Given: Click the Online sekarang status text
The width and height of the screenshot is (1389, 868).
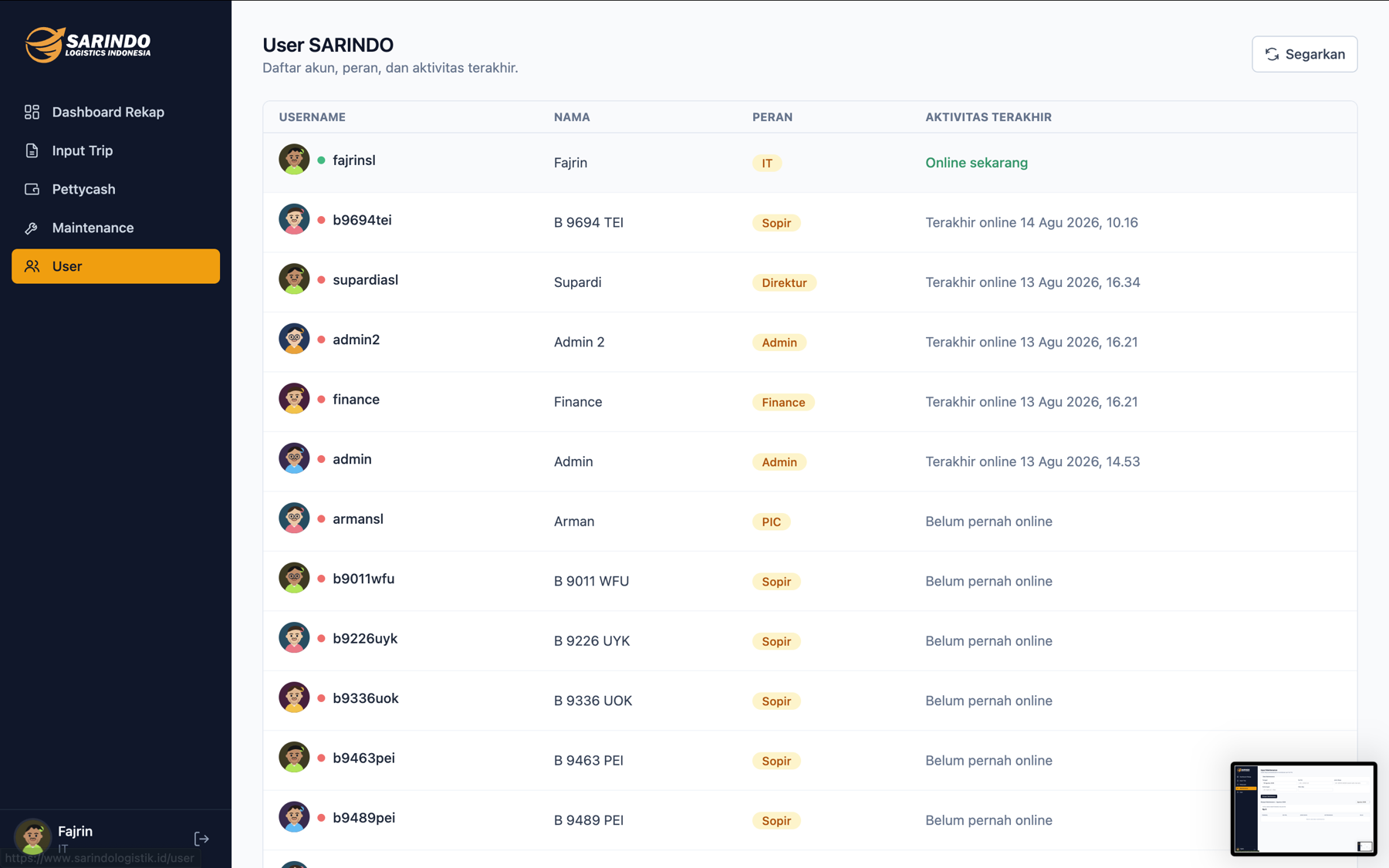Looking at the screenshot, I should pos(976,163).
